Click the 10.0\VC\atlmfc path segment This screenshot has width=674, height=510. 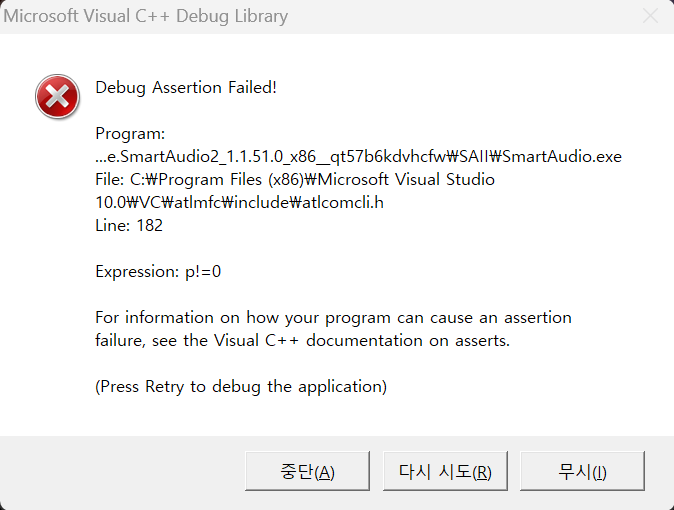159,203
